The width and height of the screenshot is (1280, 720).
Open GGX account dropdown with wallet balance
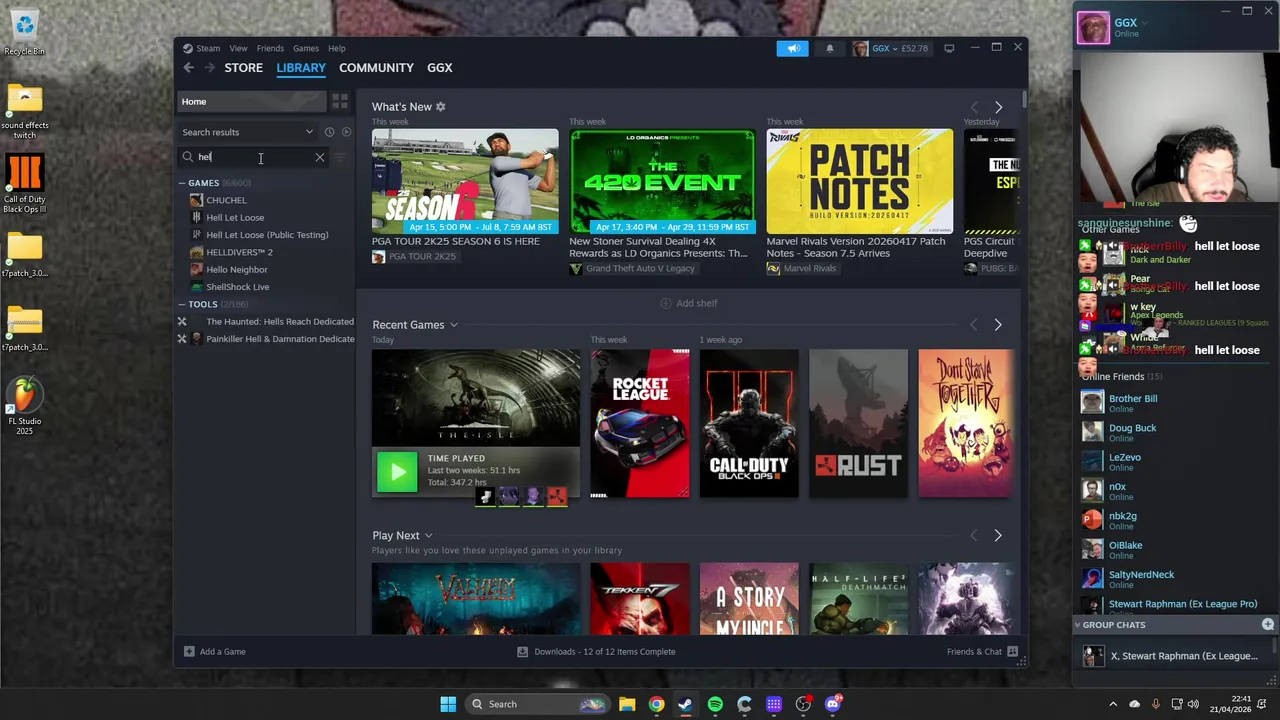[890, 48]
